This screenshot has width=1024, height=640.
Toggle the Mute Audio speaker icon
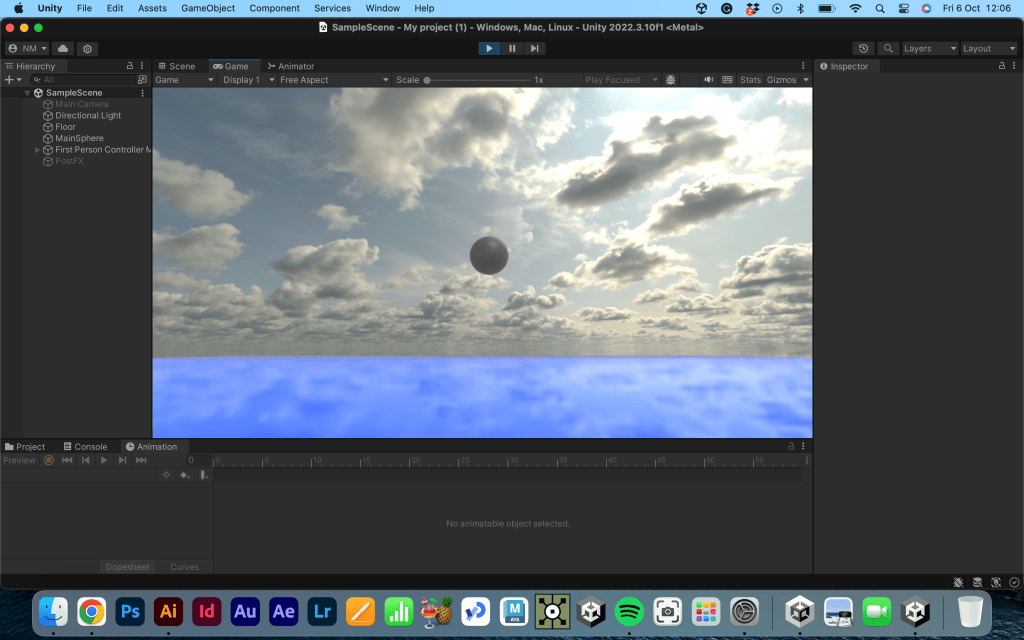(709, 80)
